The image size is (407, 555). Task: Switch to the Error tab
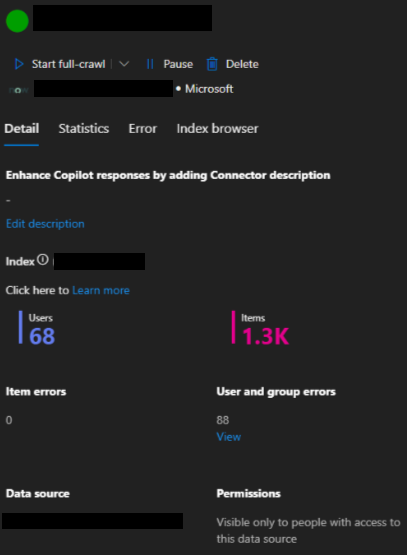tap(143, 128)
